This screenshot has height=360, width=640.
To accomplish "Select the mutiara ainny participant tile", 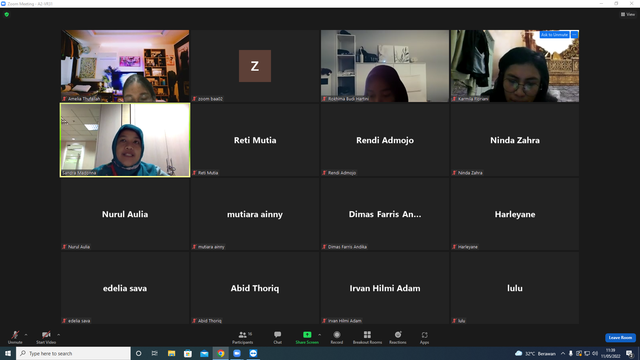I will 255,214.
